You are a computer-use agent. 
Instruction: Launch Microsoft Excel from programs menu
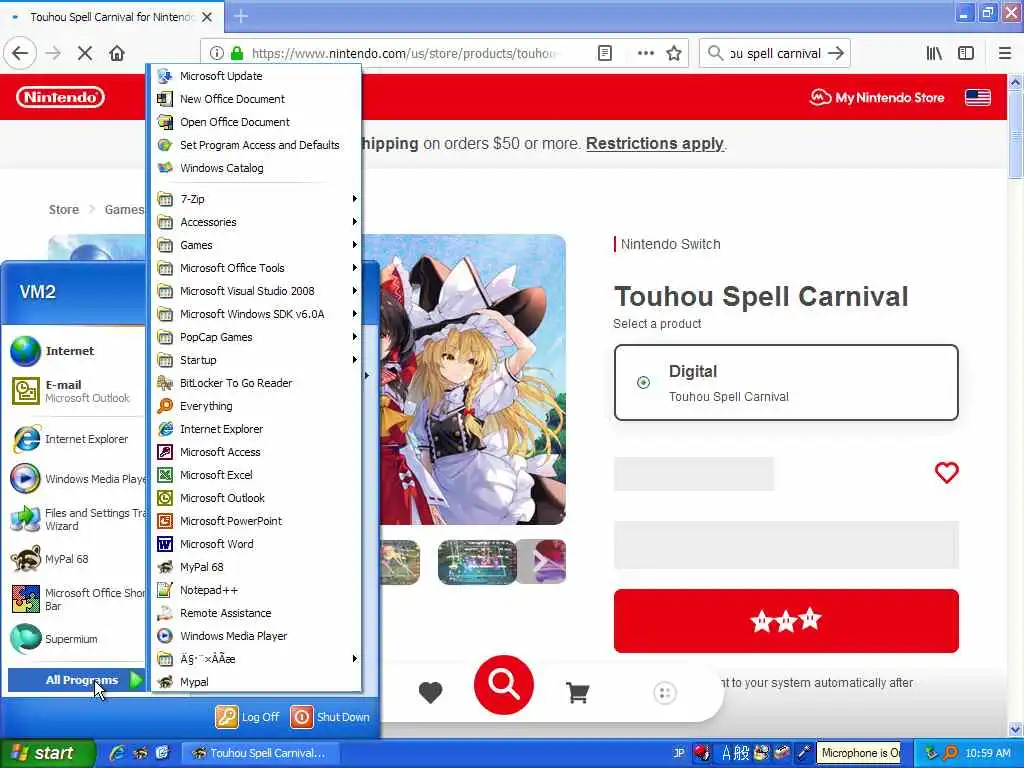pos(257,475)
